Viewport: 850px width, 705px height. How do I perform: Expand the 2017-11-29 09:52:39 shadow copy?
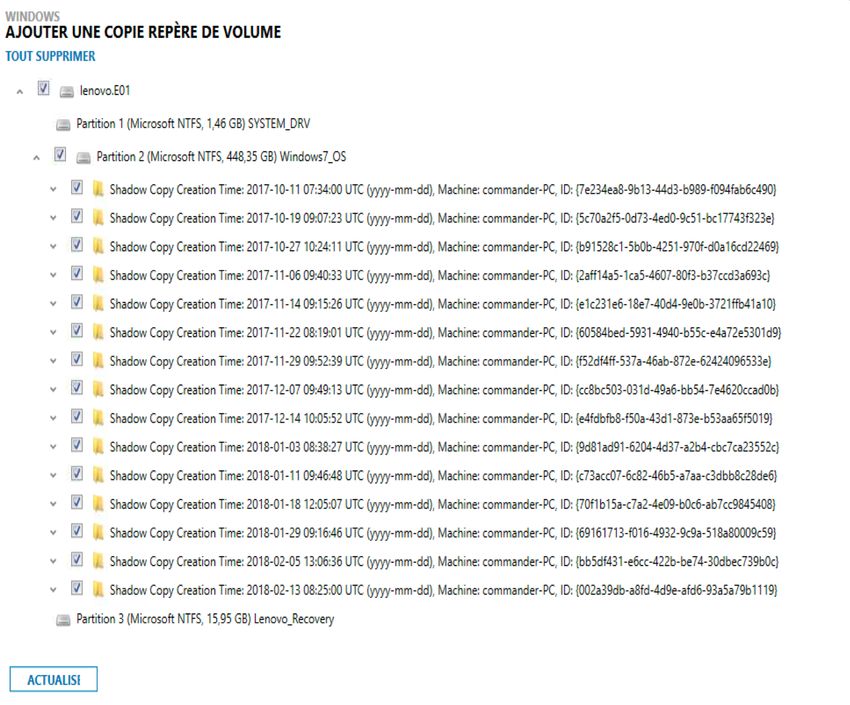coord(53,361)
